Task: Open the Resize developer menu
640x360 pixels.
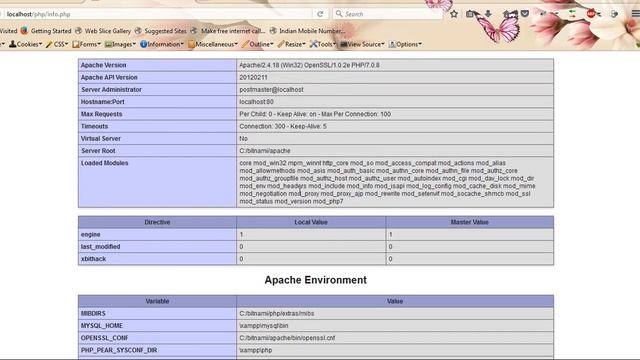Action: pyautogui.click(x=291, y=44)
